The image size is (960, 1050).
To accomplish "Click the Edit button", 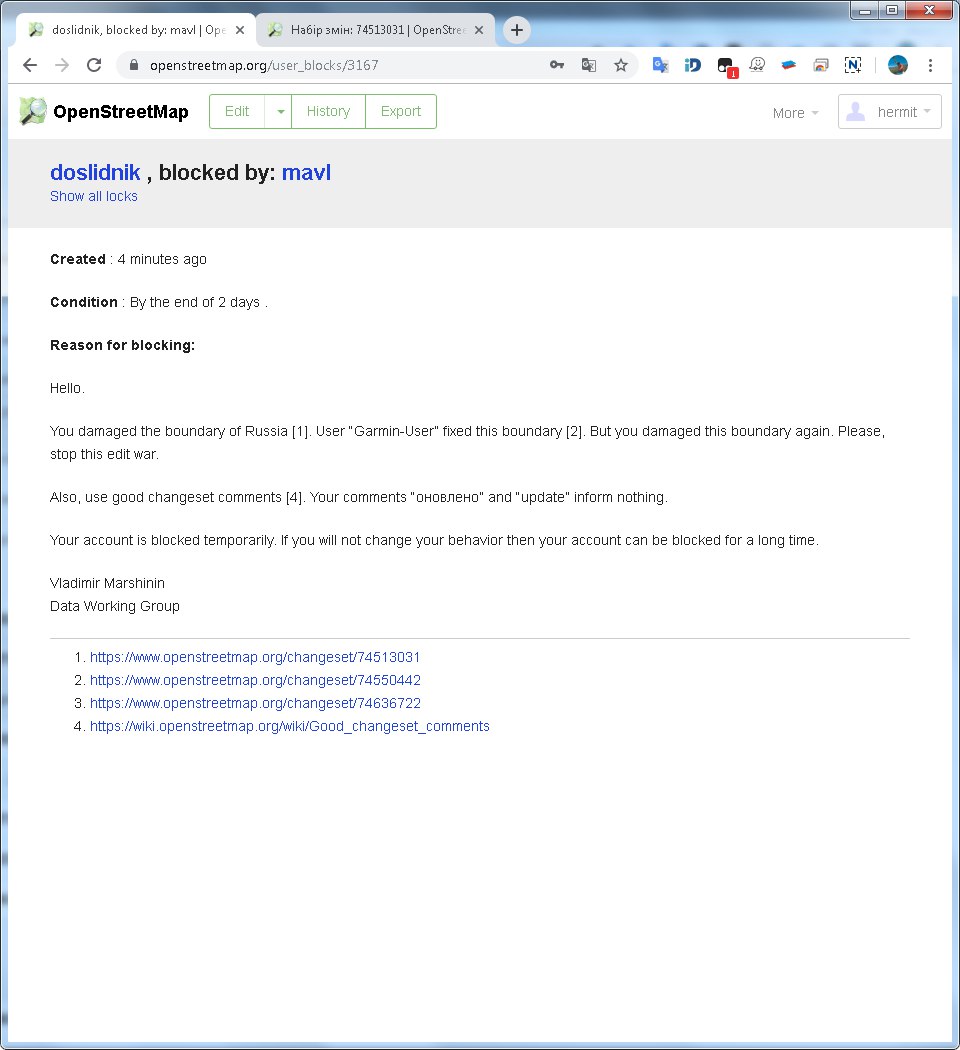I will tap(237, 111).
